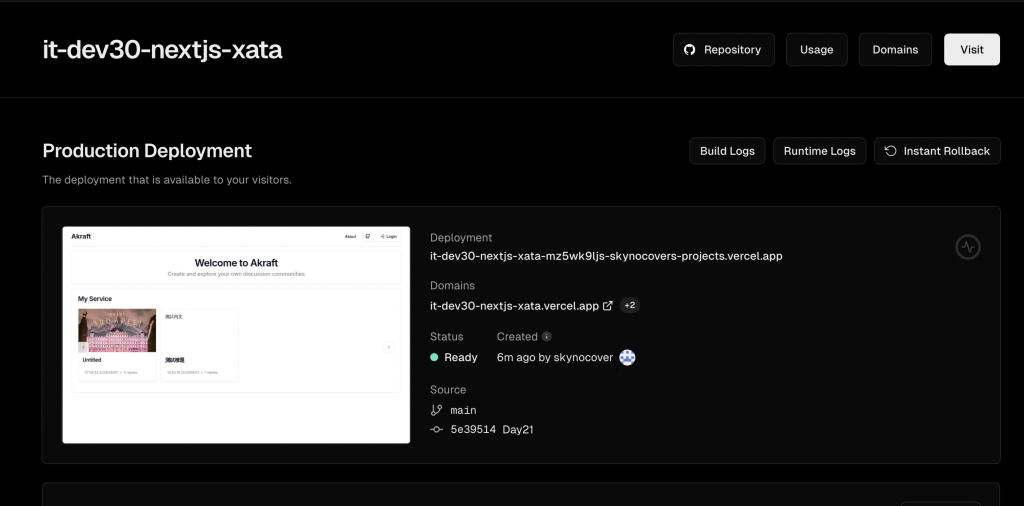The height and width of the screenshot is (506, 1024).
Task: Open the it-dev30-nextjs-xata.vercel.app domain link
Action: [514, 306]
